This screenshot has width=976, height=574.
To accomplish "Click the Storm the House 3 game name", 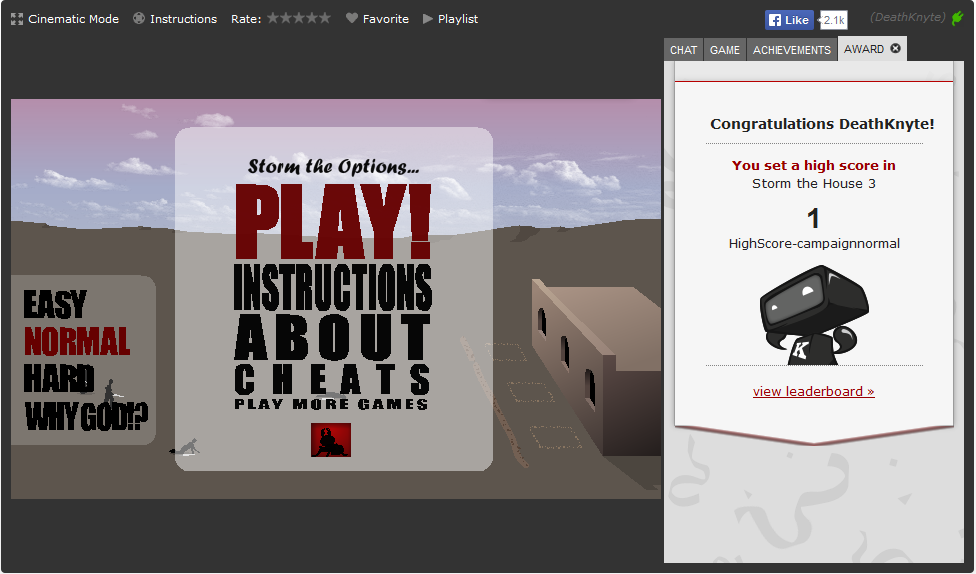I will (x=814, y=184).
